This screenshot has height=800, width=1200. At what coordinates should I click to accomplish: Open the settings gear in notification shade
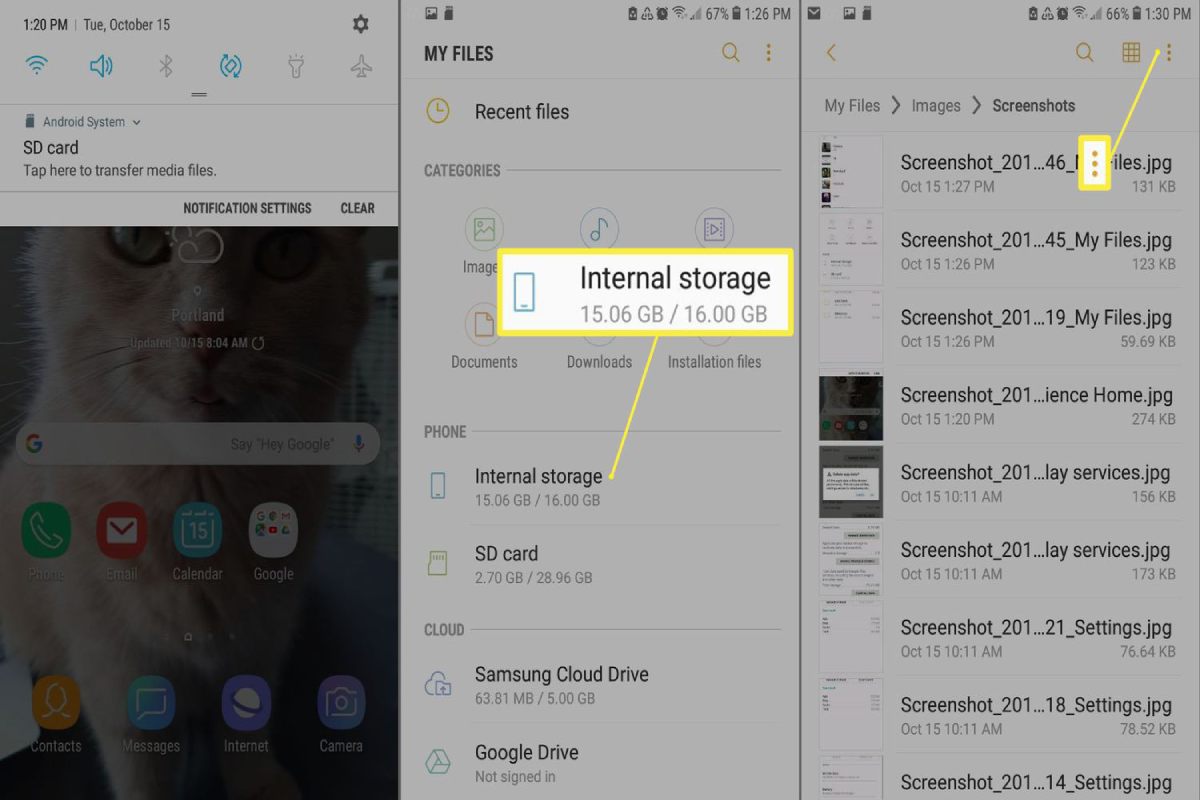pos(361,24)
